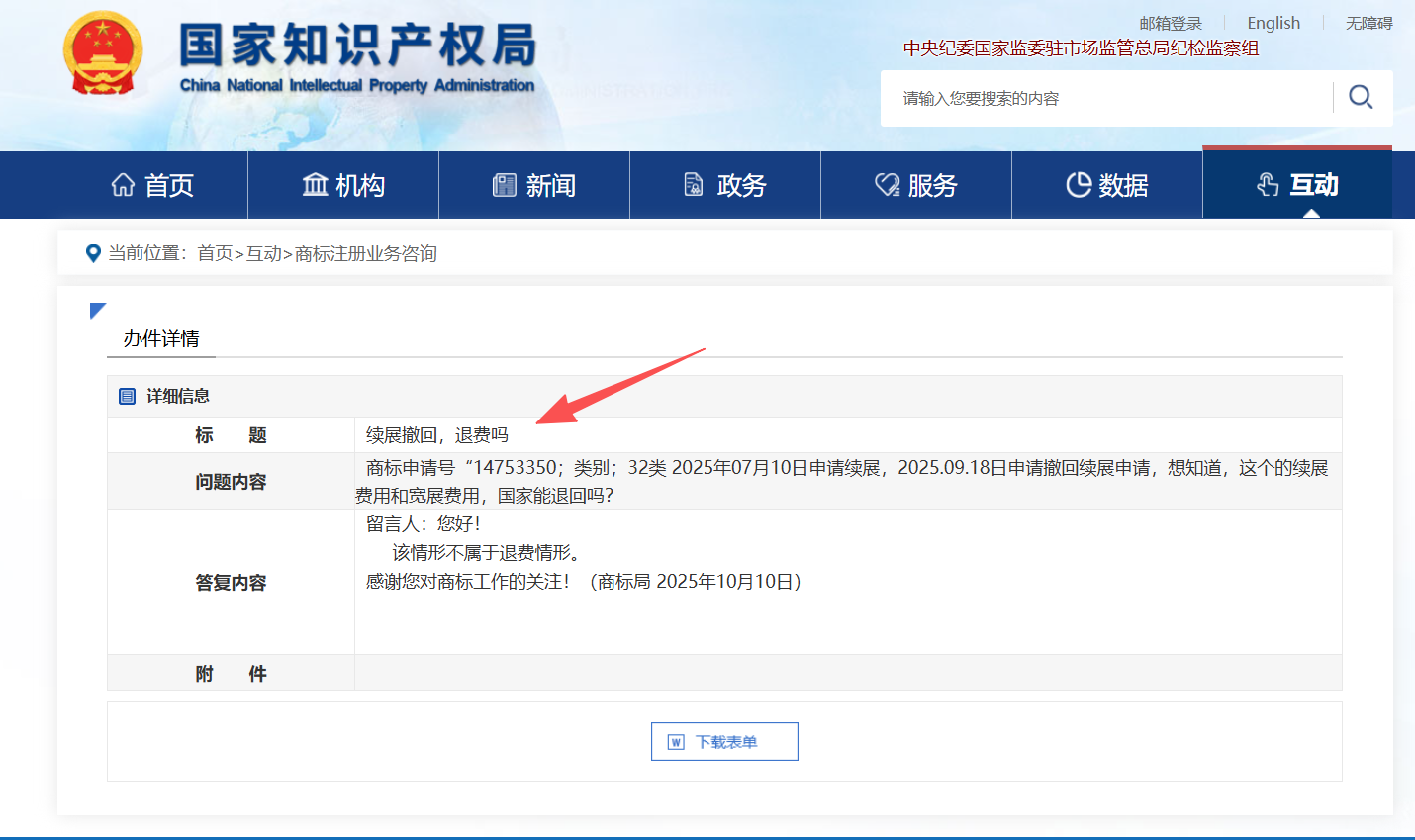Viewport: 1415px width, 840px height.
Task: Click the national emblem logo
Action: pos(103,54)
